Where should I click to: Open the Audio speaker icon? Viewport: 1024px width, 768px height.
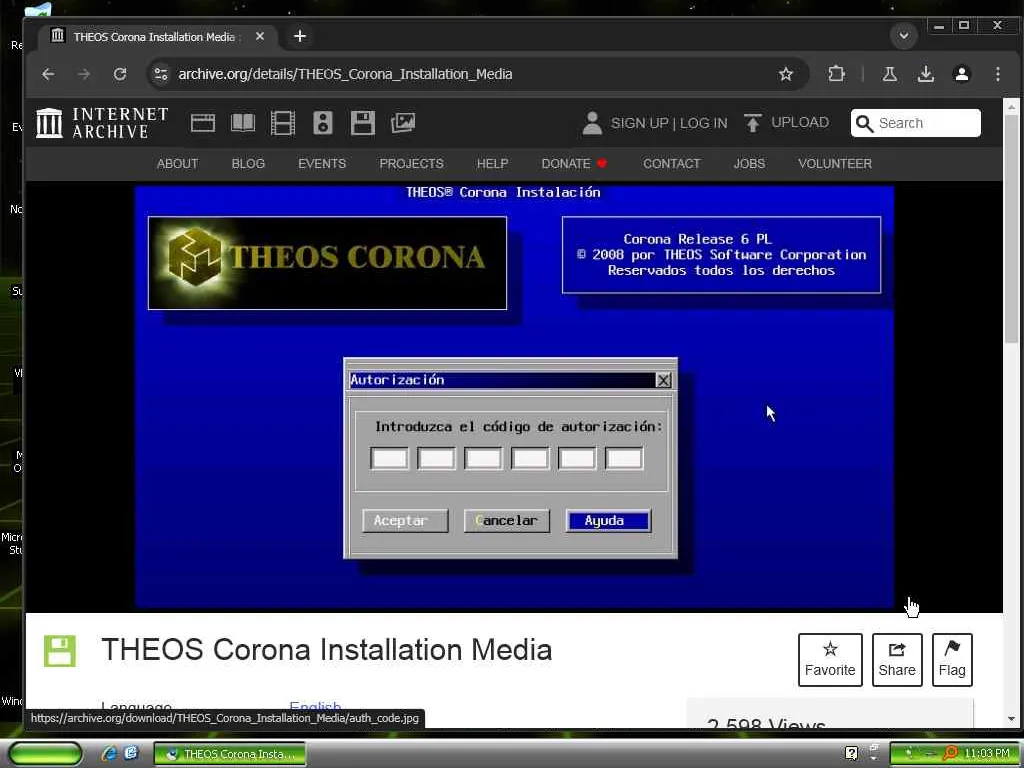(323, 123)
